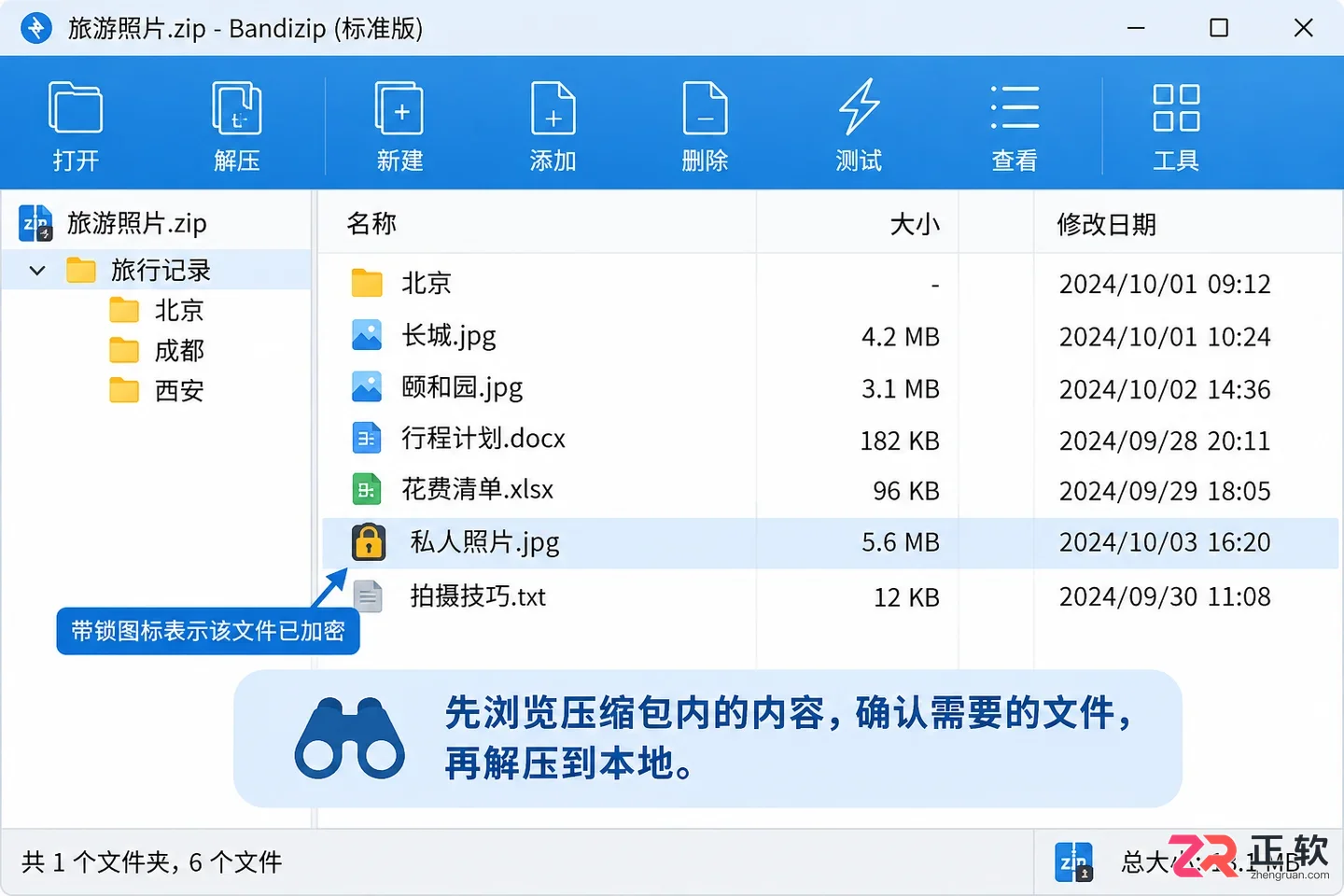Click the document icon of 行程计划.docx
The width and height of the screenshot is (1344, 896).
pyautogui.click(x=367, y=438)
